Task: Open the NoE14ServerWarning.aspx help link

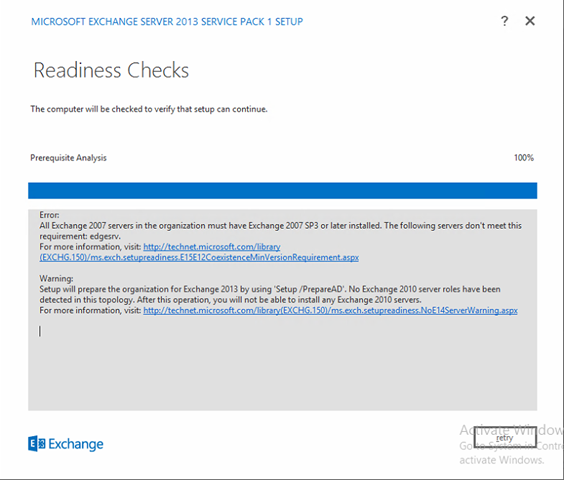Action: (330, 311)
